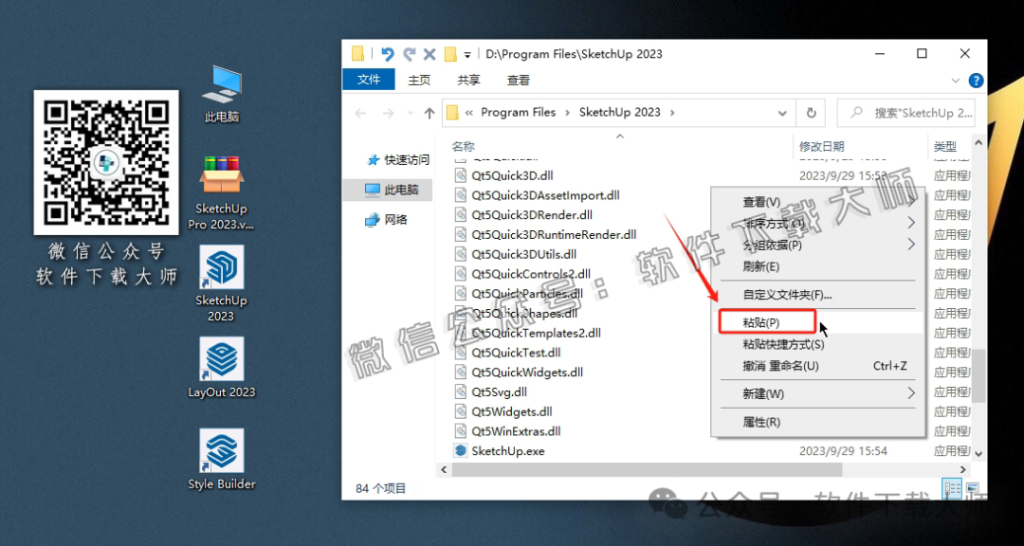Screen dimensions: 1024x546
Task: Select the SketchUp 2023 desktop shortcut
Action: (221, 283)
